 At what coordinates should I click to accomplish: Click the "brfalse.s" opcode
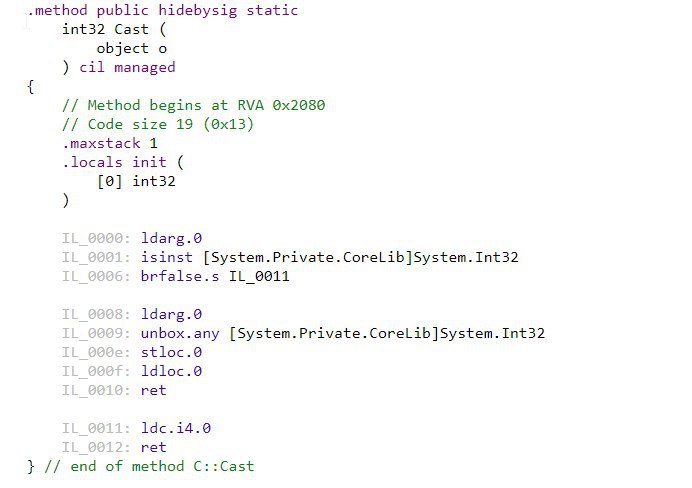[x=180, y=276]
